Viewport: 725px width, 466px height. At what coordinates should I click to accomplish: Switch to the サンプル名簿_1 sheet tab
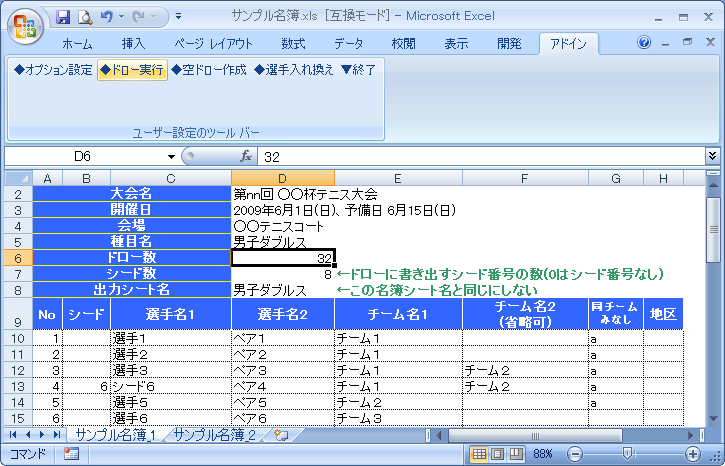tap(116, 435)
